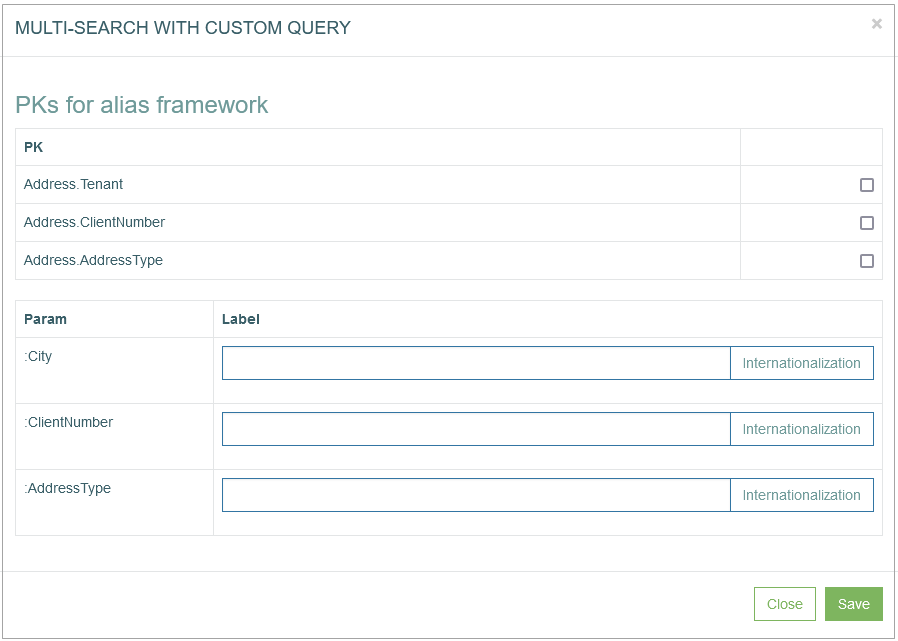This screenshot has height=641, width=898.
Task: Open Internationalization for the :City row
Action: click(x=802, y=363)
